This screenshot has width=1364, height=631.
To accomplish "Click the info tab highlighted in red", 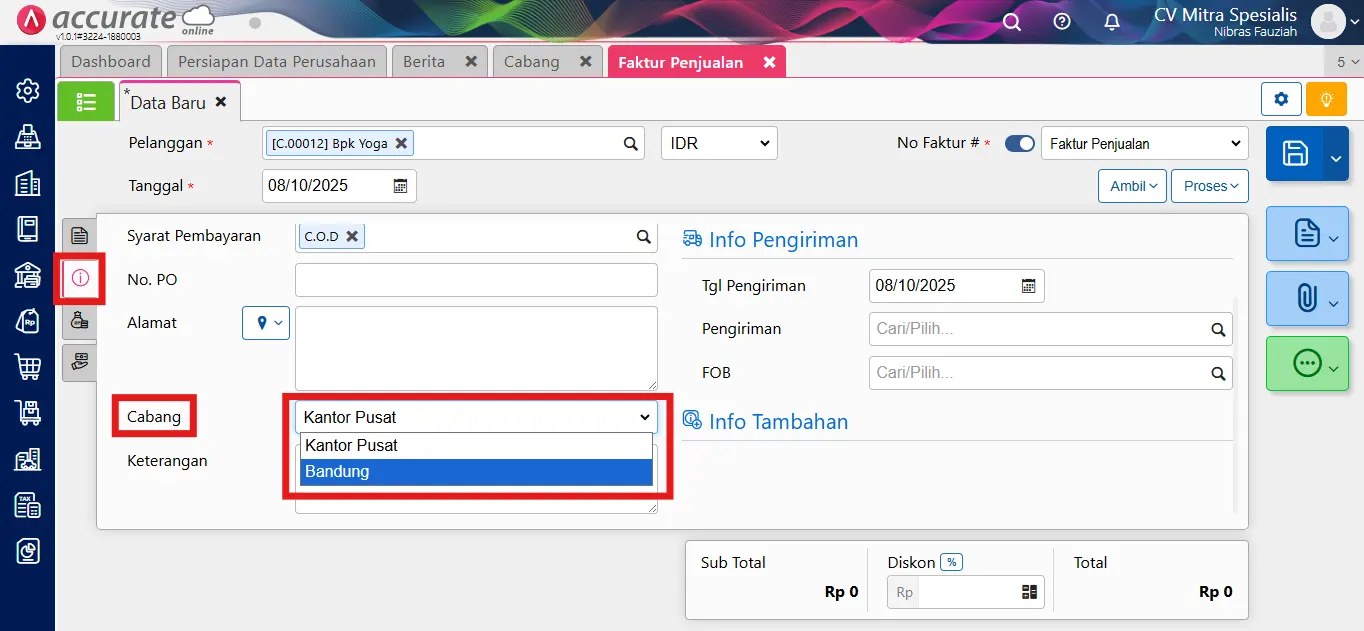I will (x=80, y=279).
